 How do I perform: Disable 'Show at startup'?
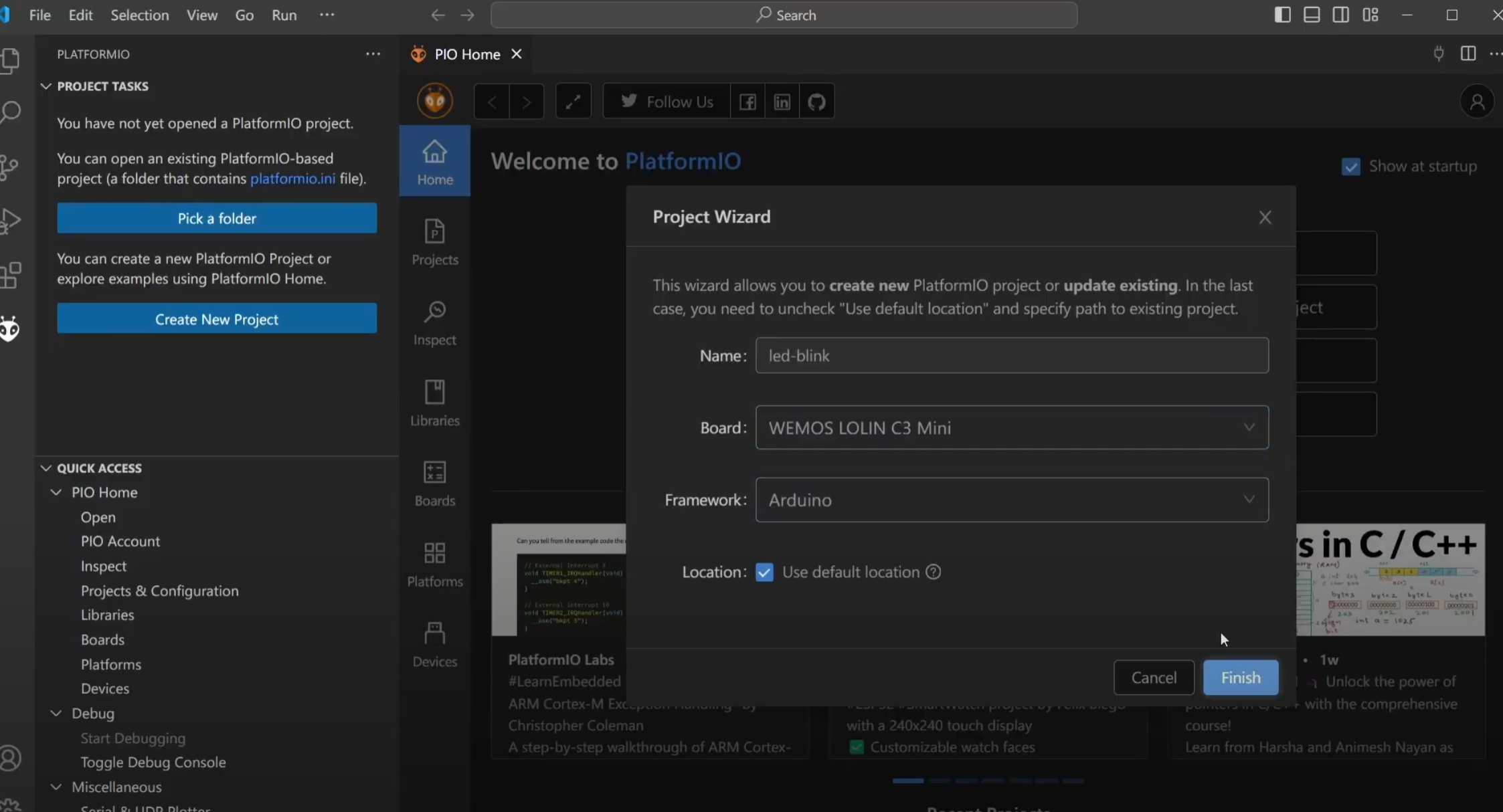[1352, 167]
